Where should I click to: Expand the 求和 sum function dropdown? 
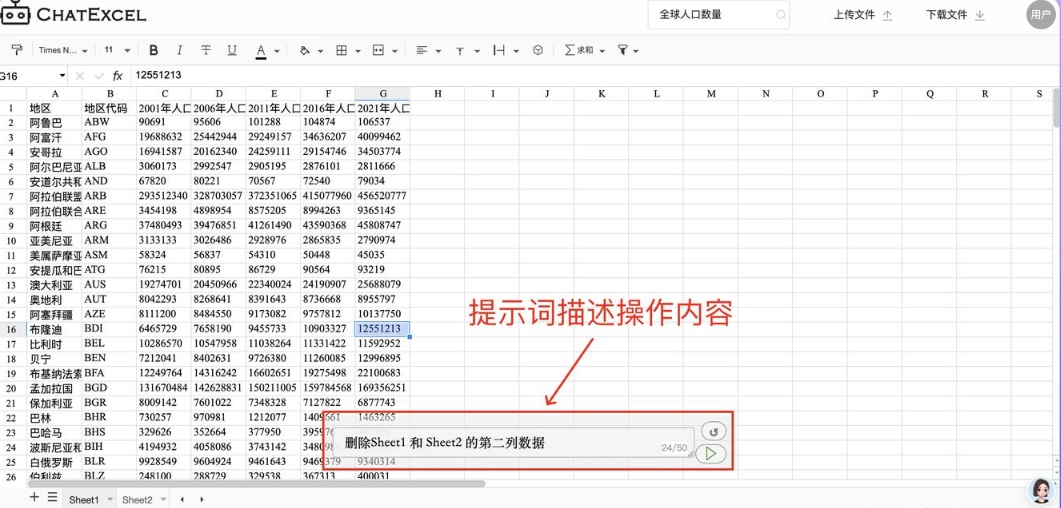585,50
